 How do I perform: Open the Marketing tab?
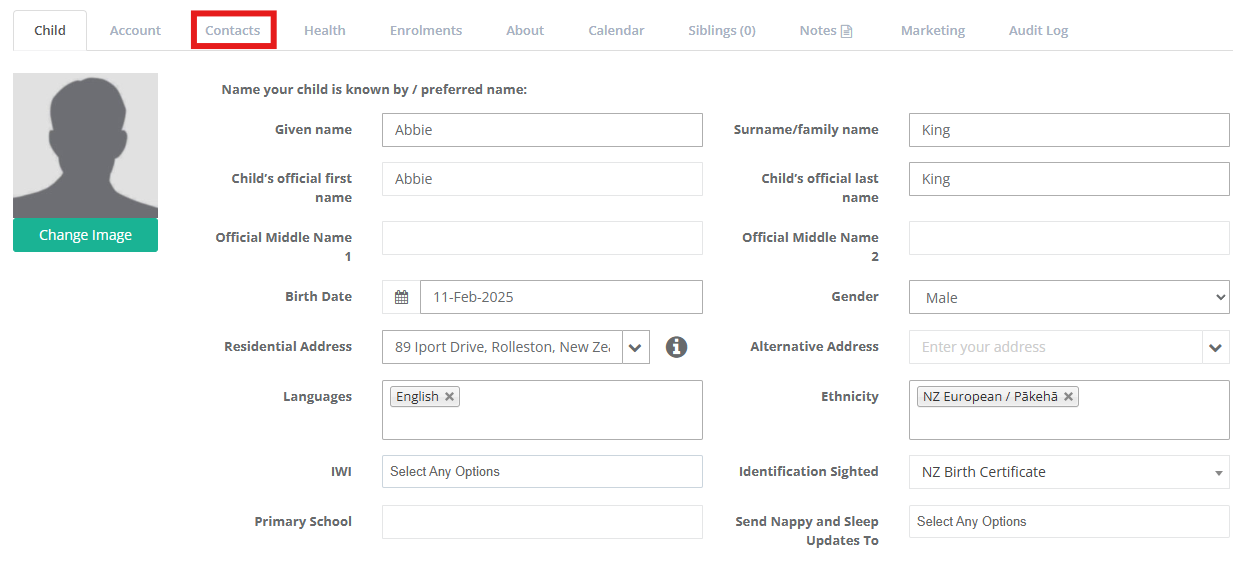933,31
